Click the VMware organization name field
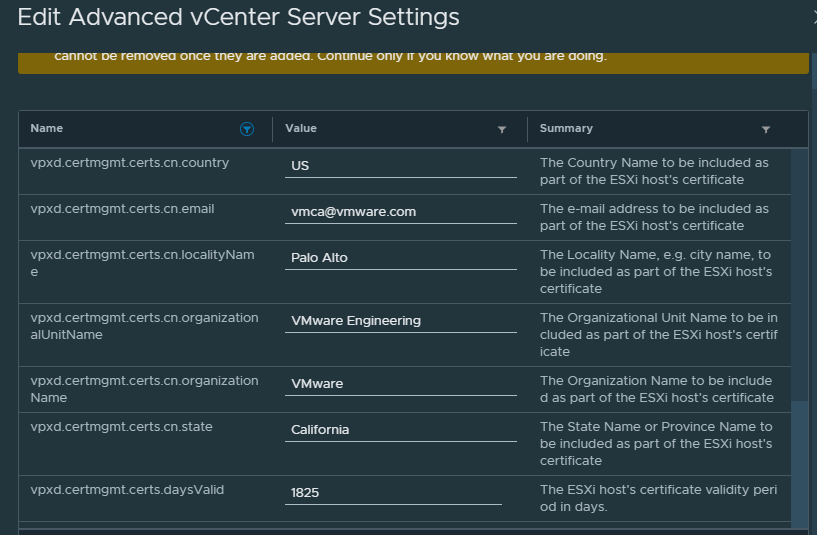 click(400, 384)
